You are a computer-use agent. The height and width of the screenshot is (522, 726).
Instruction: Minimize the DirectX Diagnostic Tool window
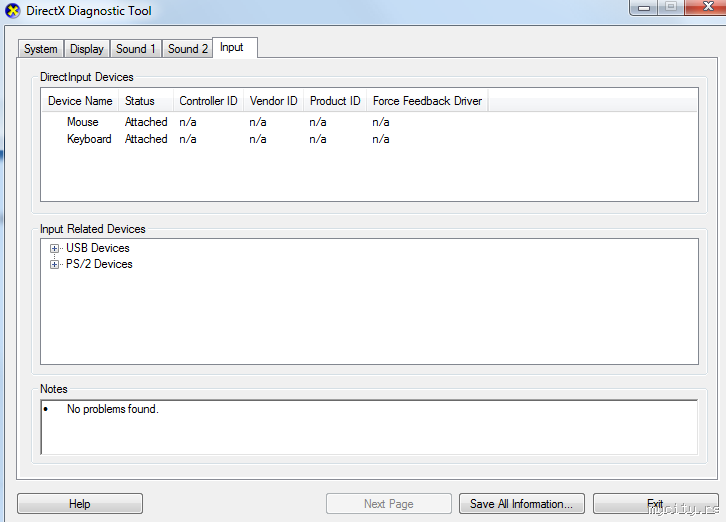coord(644,7)
